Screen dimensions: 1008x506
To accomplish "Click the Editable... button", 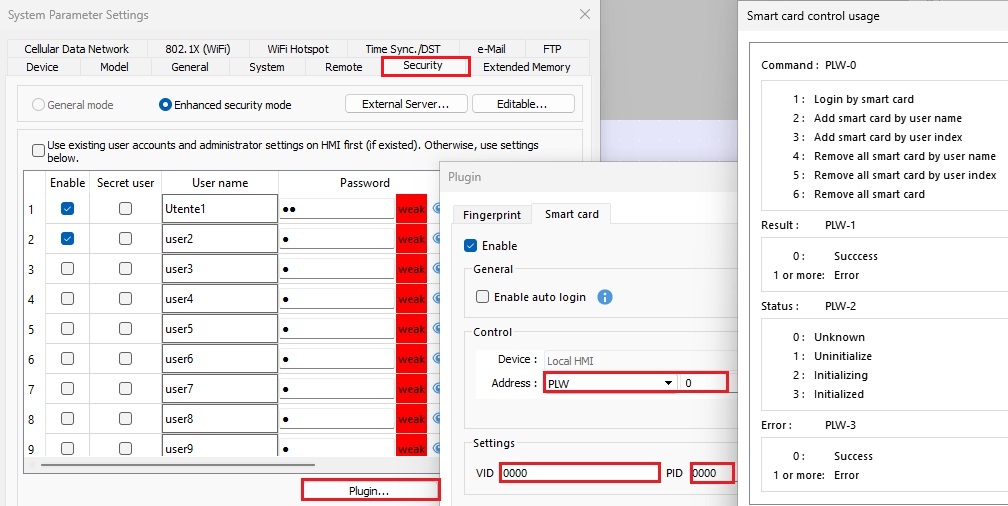I will coord(523,104).
